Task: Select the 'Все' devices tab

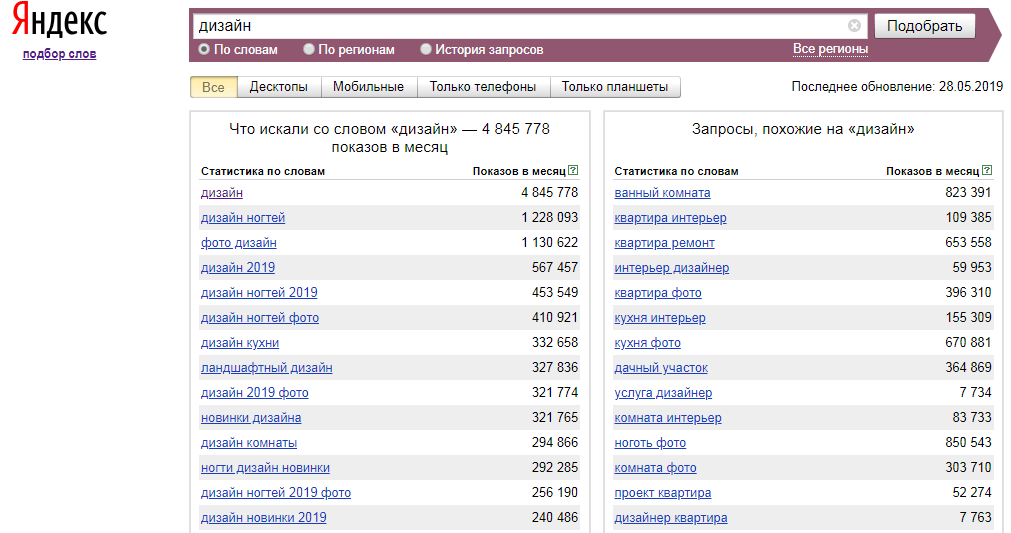Action: tap(213, 87)
